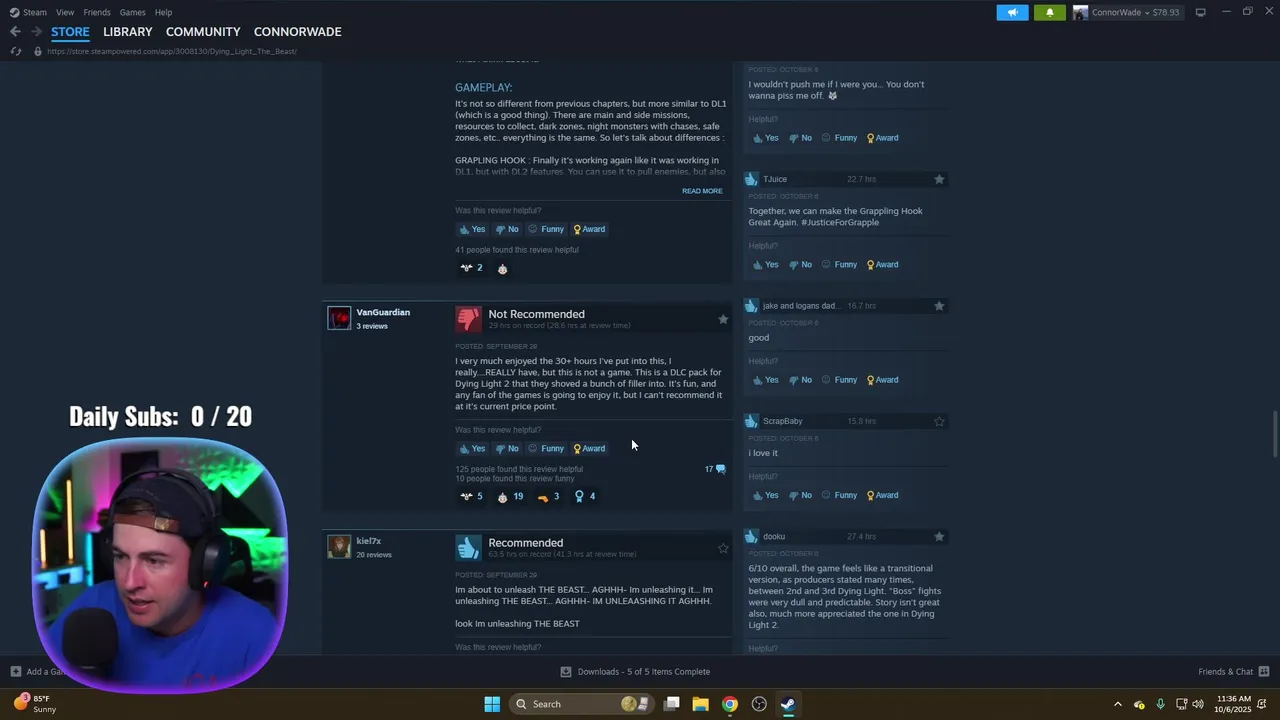Click the star icon beside ScrapBaby

tap(939, 421)
